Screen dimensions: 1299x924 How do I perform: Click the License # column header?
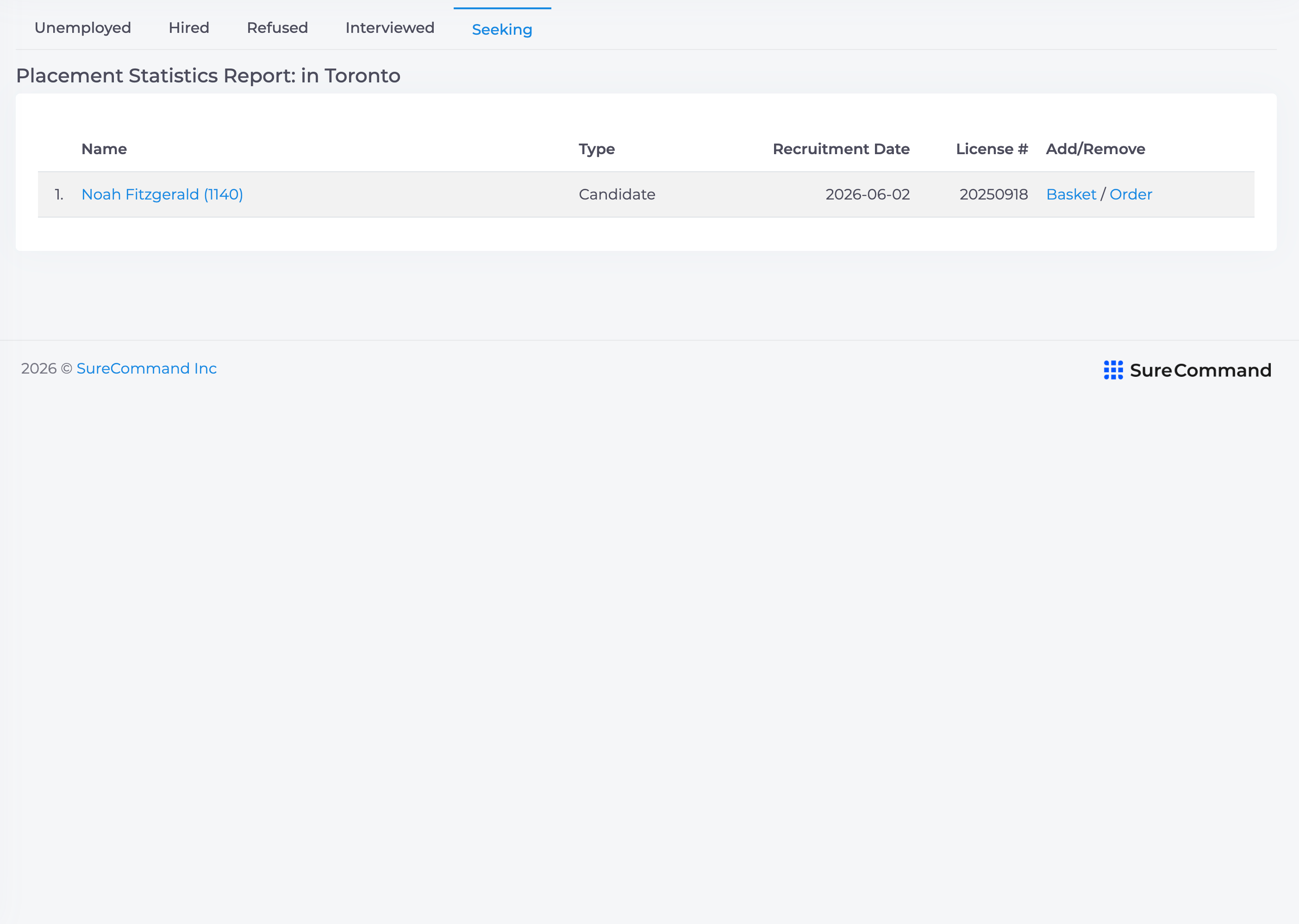pos(992,149)
